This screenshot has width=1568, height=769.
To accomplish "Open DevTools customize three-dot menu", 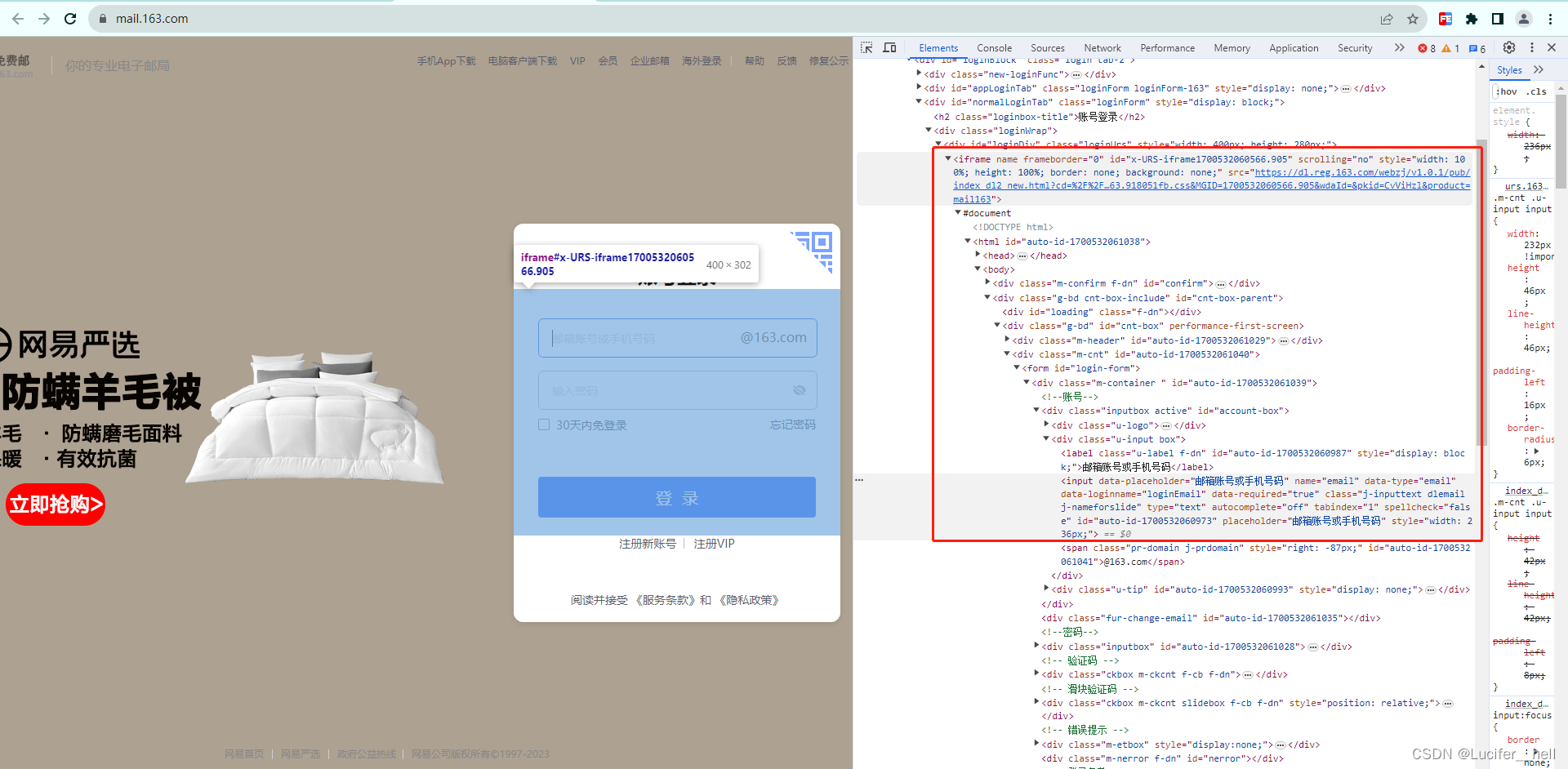I will click(x=1532, y=48).
